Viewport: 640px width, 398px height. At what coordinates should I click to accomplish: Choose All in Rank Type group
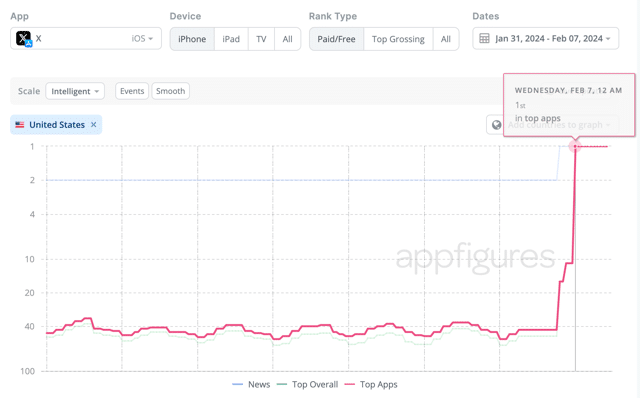446,39
